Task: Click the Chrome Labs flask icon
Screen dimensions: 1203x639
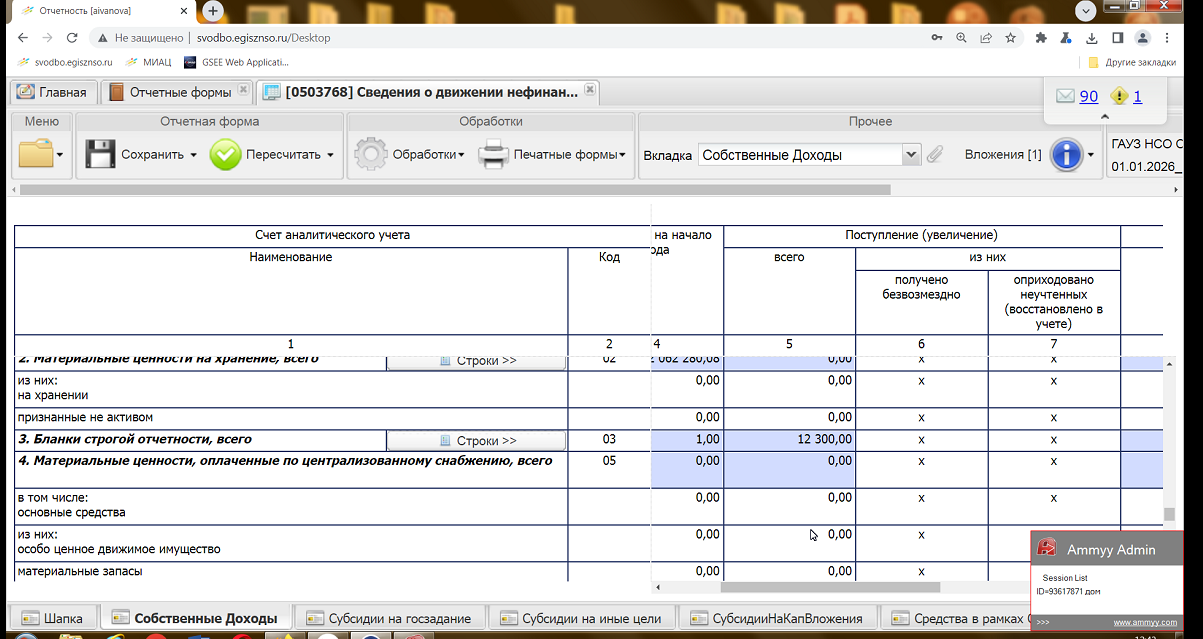Action: [x=1066, y=38]
